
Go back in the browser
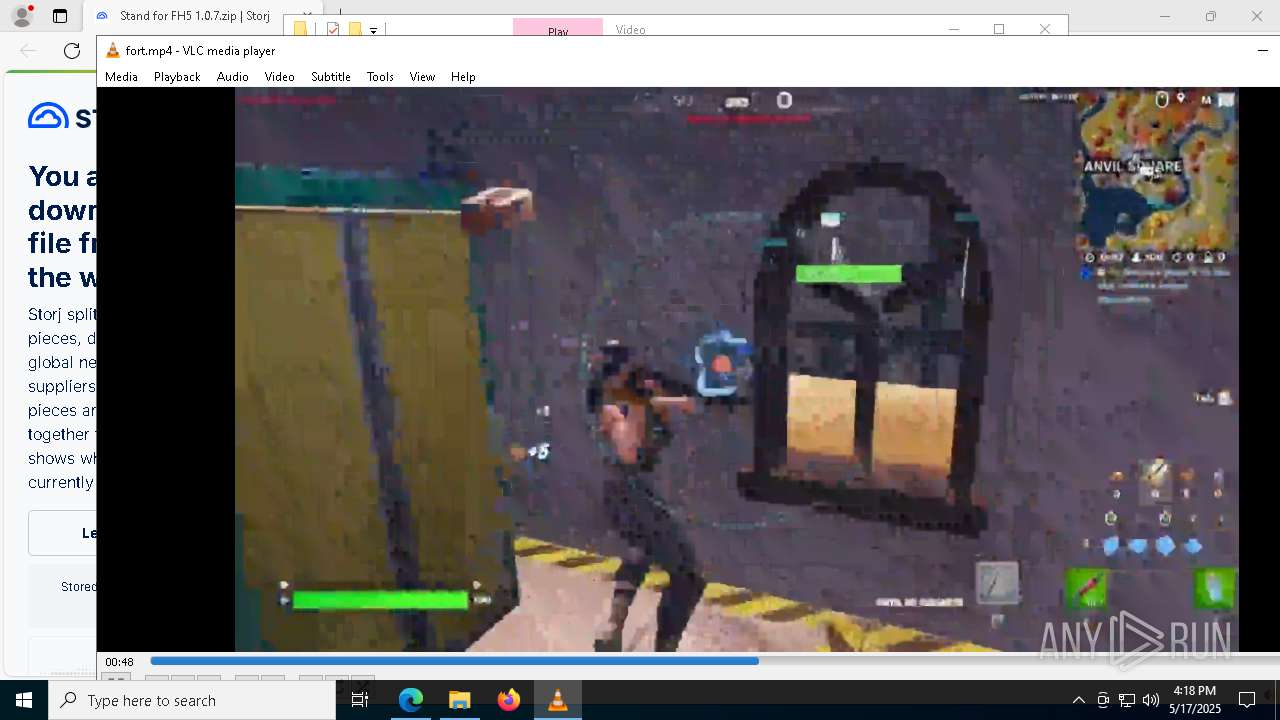(x=28, y=51)
